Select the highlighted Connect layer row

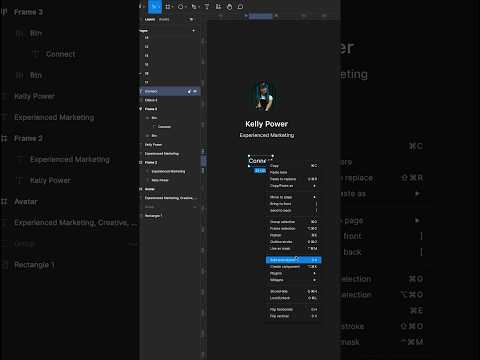[x=170, y=91]
